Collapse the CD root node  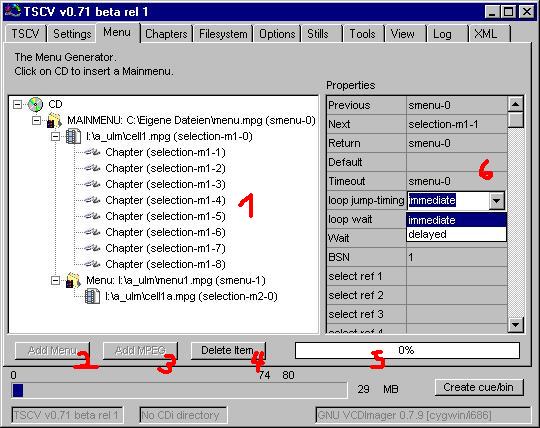coord(17,104)
